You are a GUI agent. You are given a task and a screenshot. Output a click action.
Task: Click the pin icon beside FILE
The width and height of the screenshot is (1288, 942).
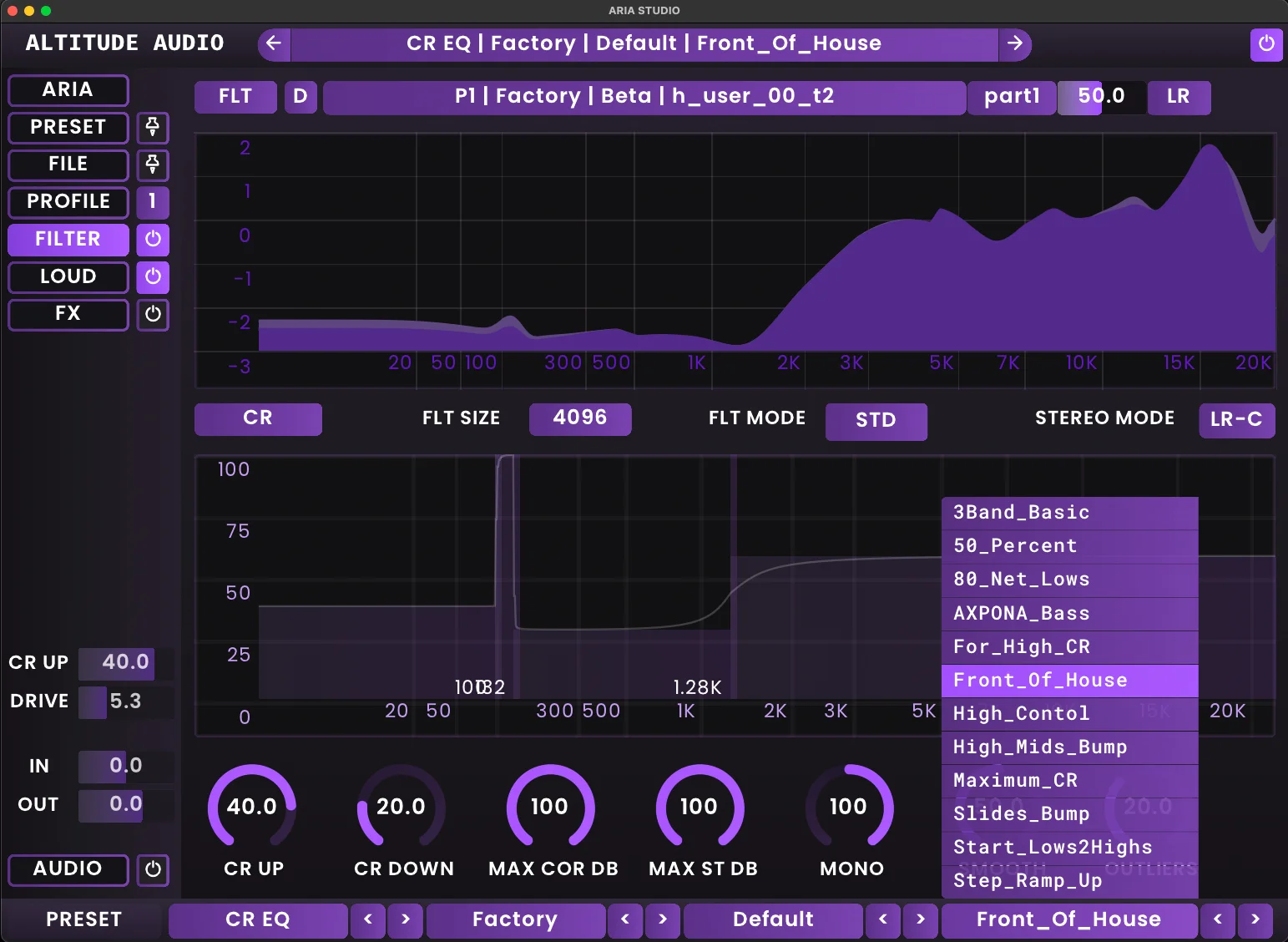pyautogui.click(x=153, y=165)
